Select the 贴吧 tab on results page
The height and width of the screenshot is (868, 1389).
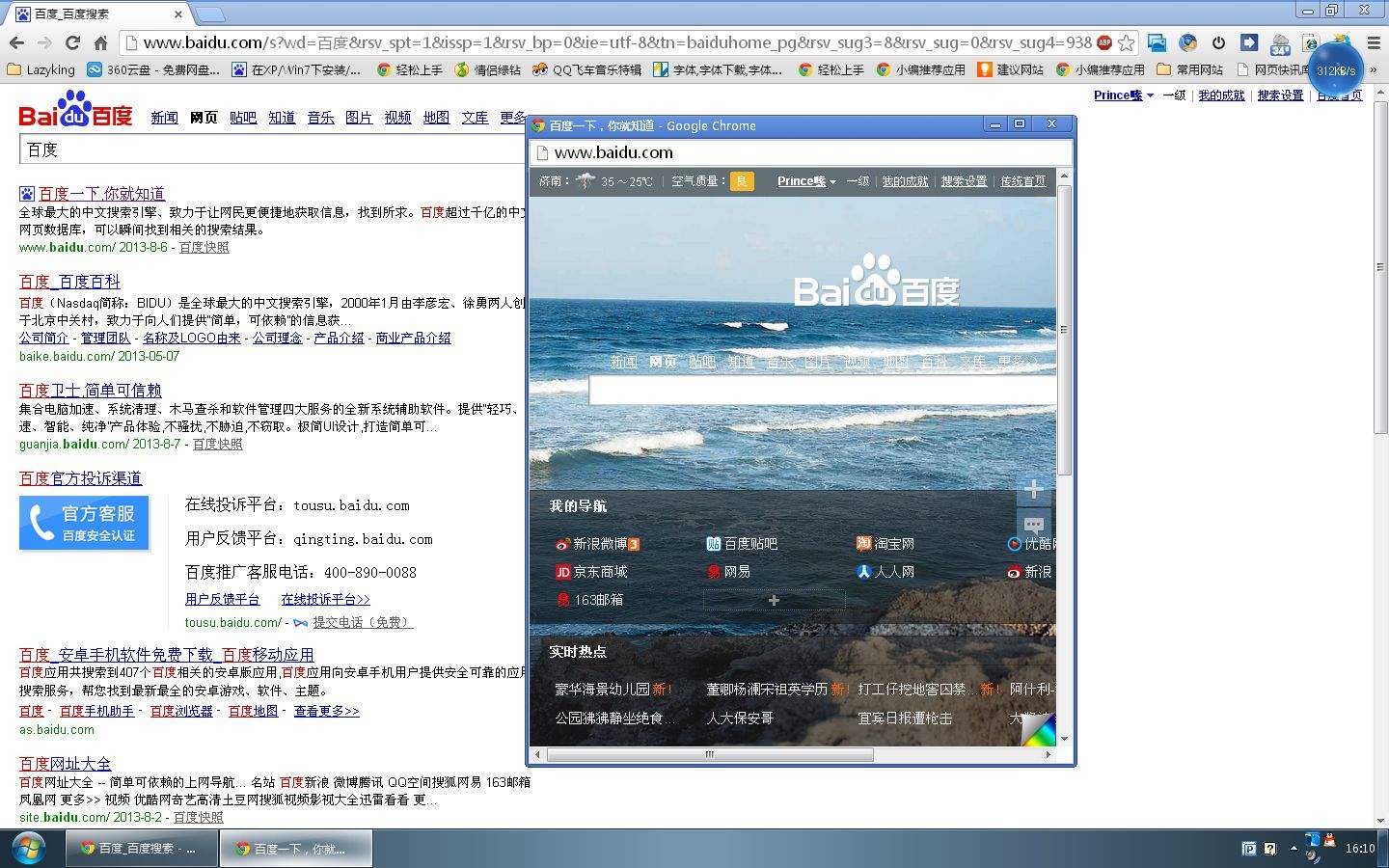point(243,118)
